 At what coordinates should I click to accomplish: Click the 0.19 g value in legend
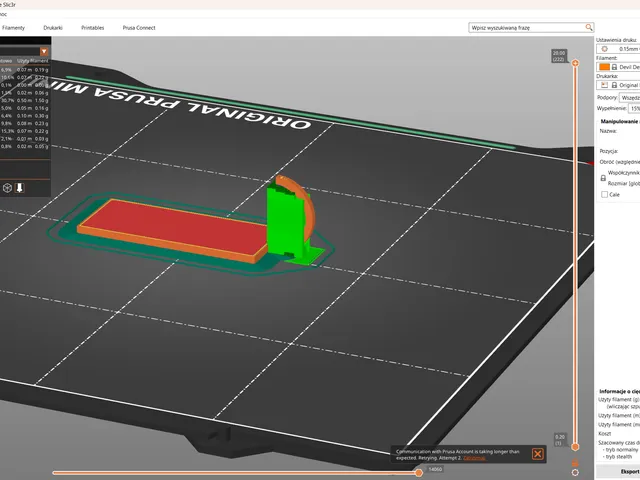point(41,70)
